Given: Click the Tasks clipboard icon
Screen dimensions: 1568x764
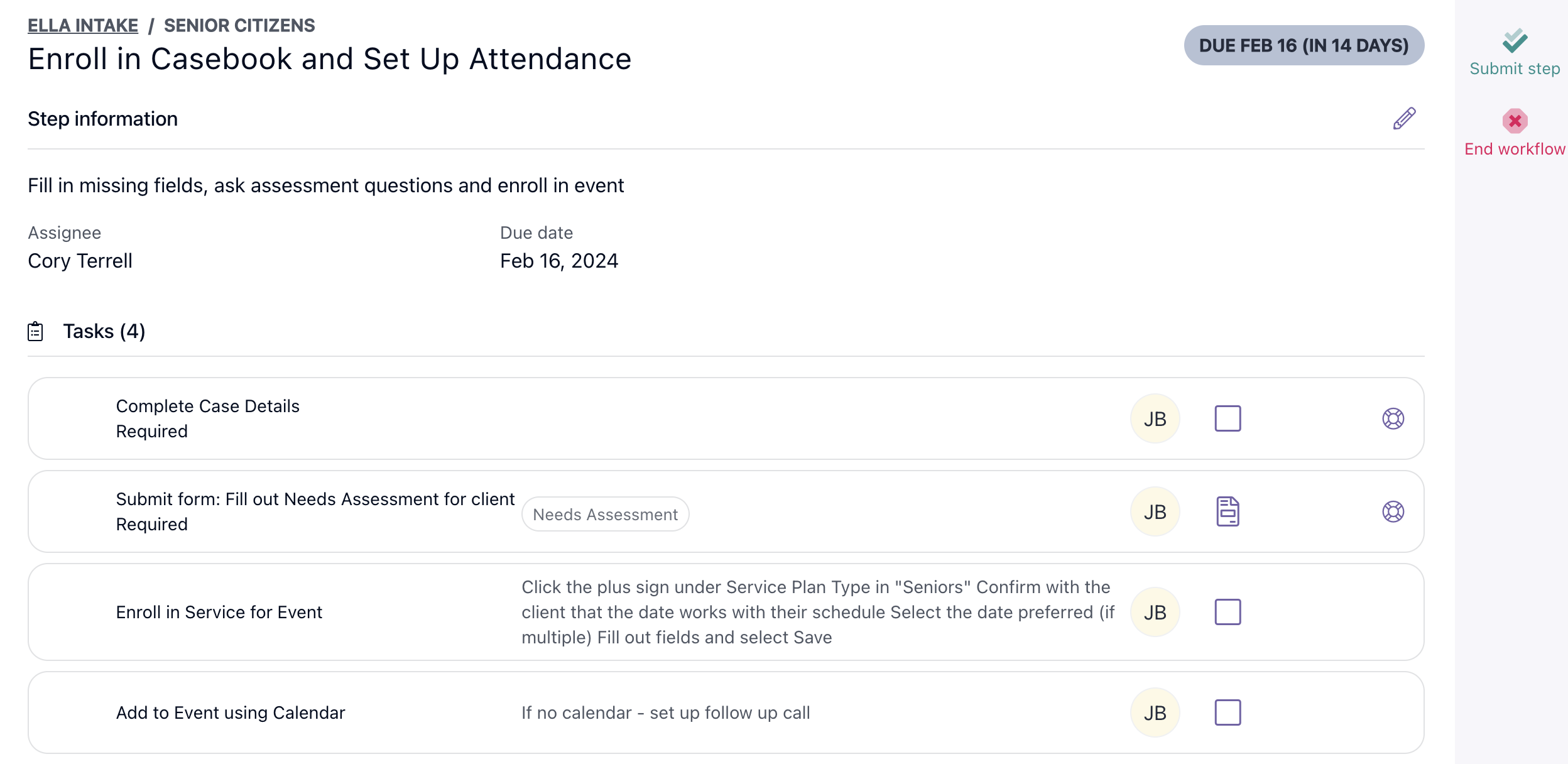Looking at the screenshot, I should [36, 331].
